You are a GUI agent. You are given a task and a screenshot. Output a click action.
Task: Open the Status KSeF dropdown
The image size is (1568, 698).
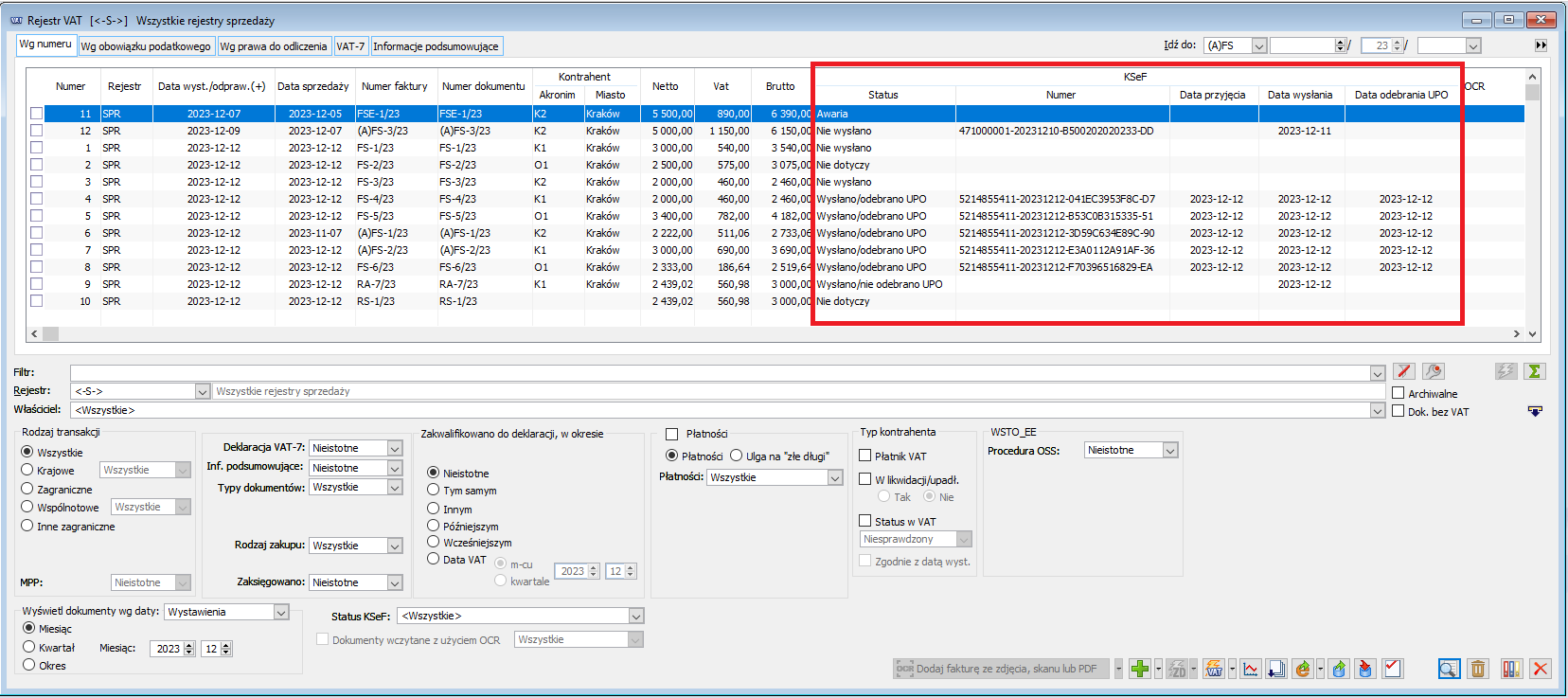click(636, 616)
